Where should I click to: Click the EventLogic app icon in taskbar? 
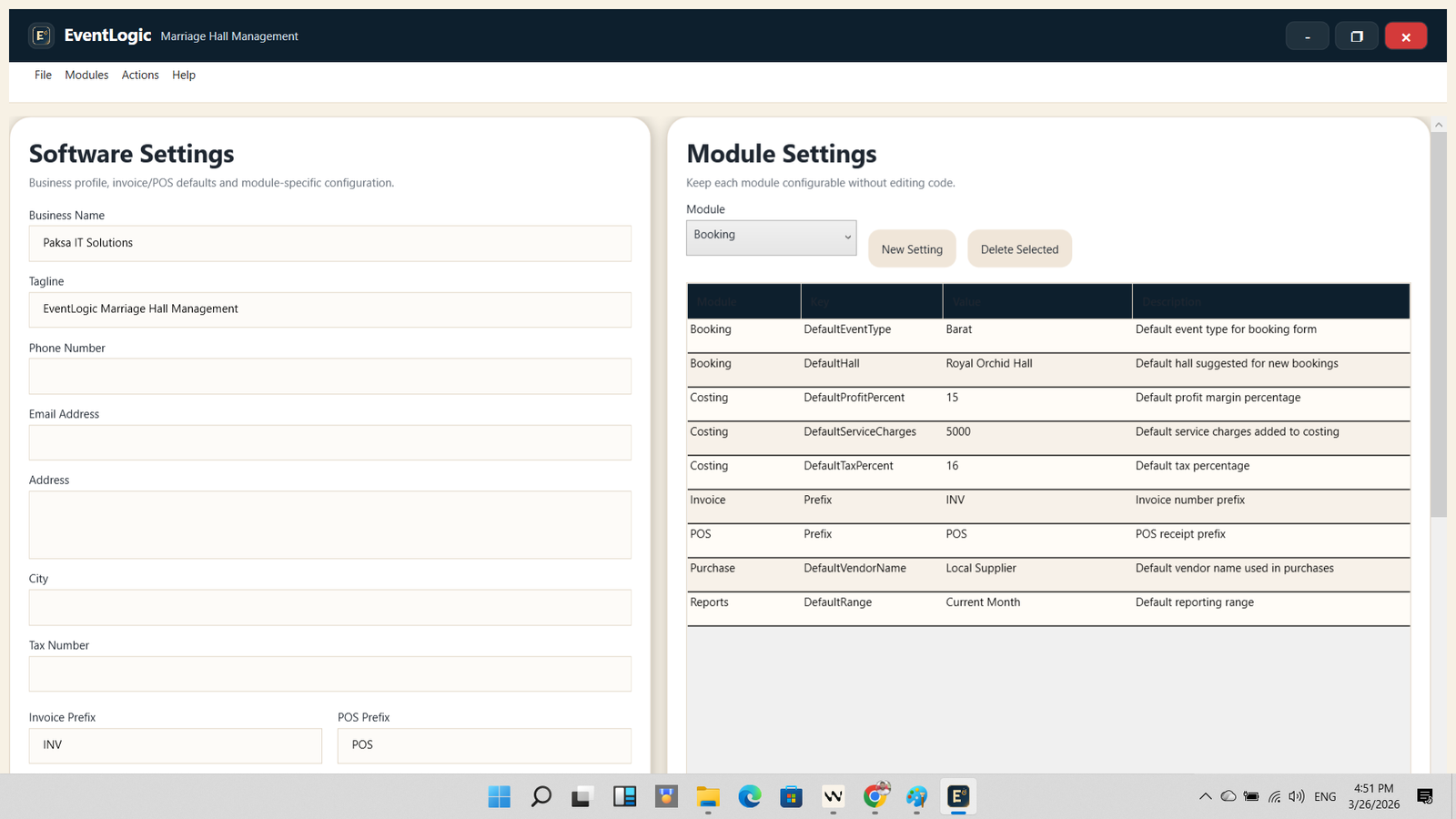(x=958, y=797)
